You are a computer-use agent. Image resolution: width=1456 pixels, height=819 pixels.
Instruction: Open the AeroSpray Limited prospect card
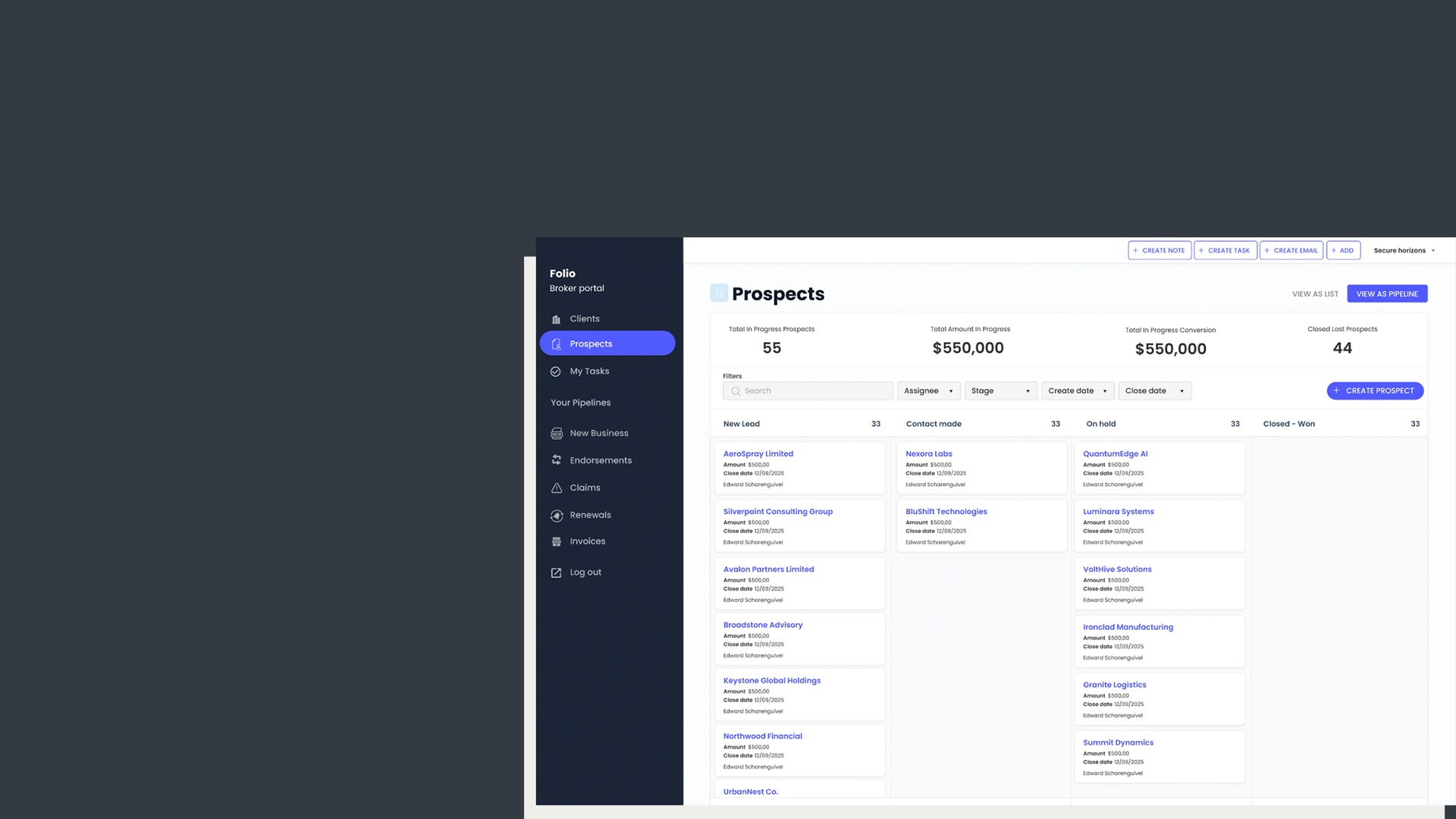click(x=758, y=454)
